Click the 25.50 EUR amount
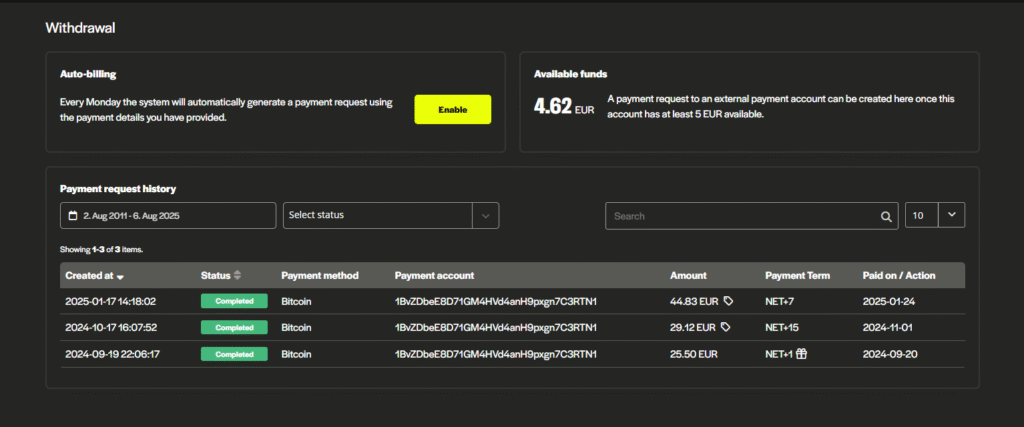Viewport: 1024px width, 427px height. pyautogui.click(x=694, y=354)
